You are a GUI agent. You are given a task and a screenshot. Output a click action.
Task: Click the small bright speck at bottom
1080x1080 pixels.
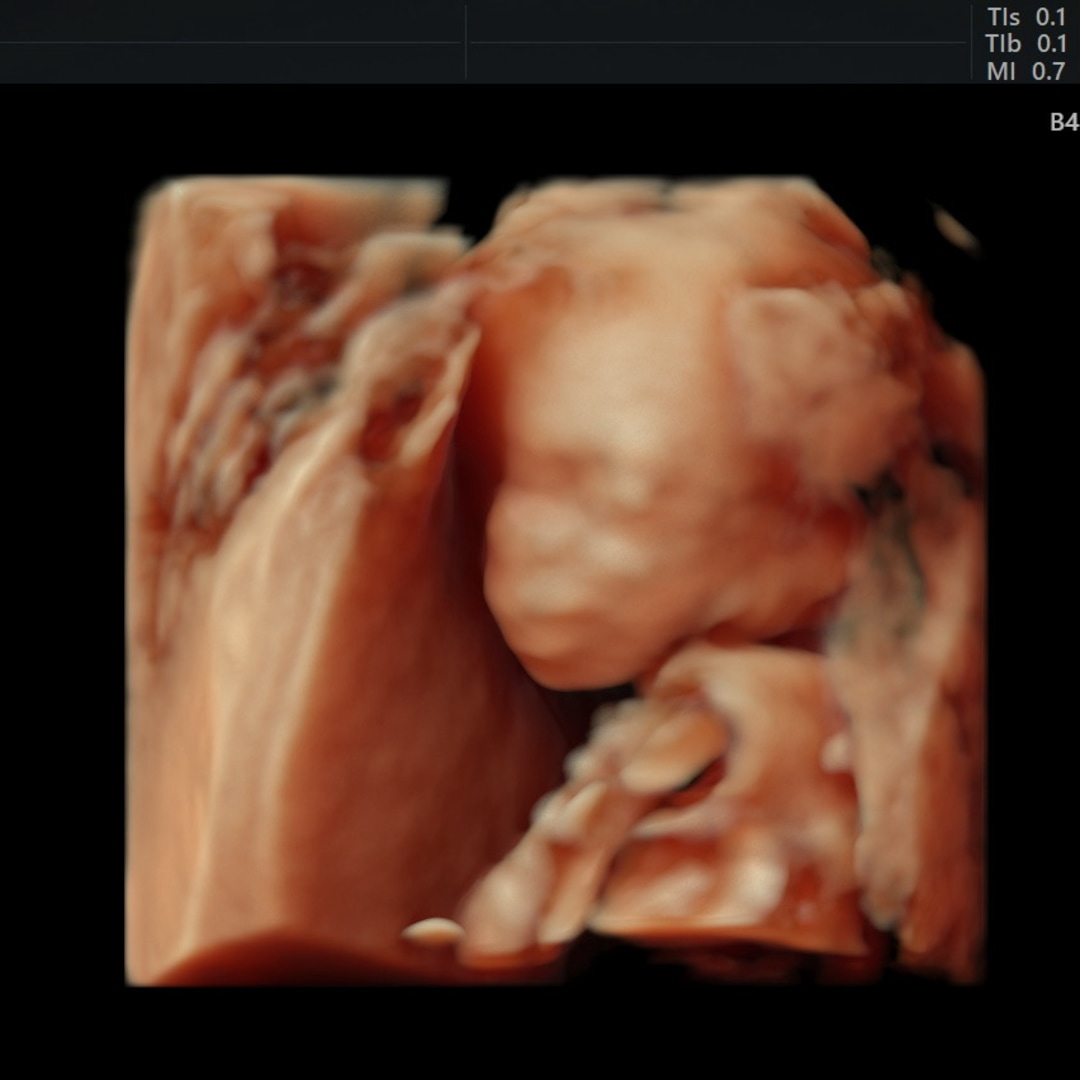(433, 931)
